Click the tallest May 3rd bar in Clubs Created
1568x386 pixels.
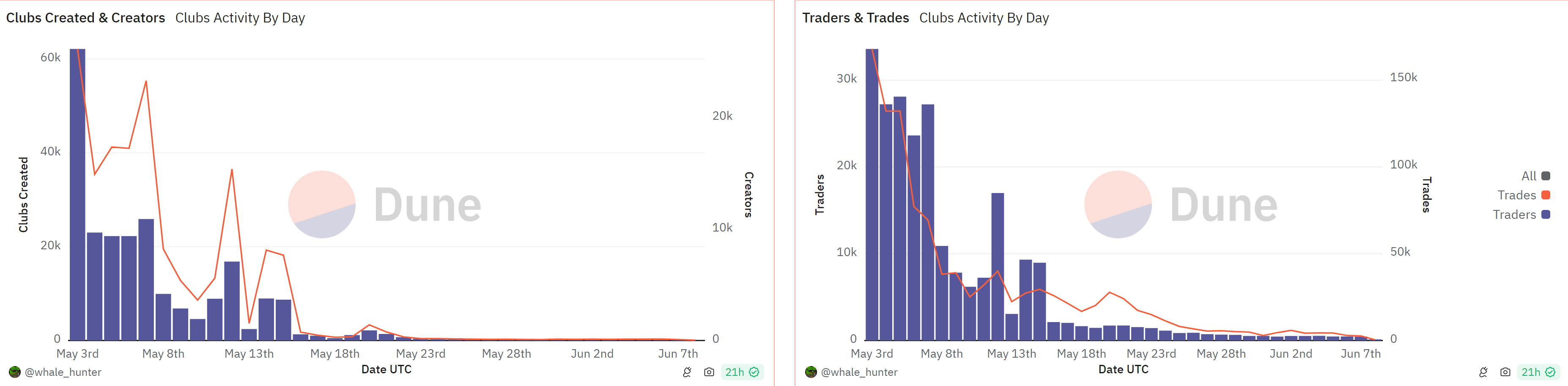[x=77, y=195]
